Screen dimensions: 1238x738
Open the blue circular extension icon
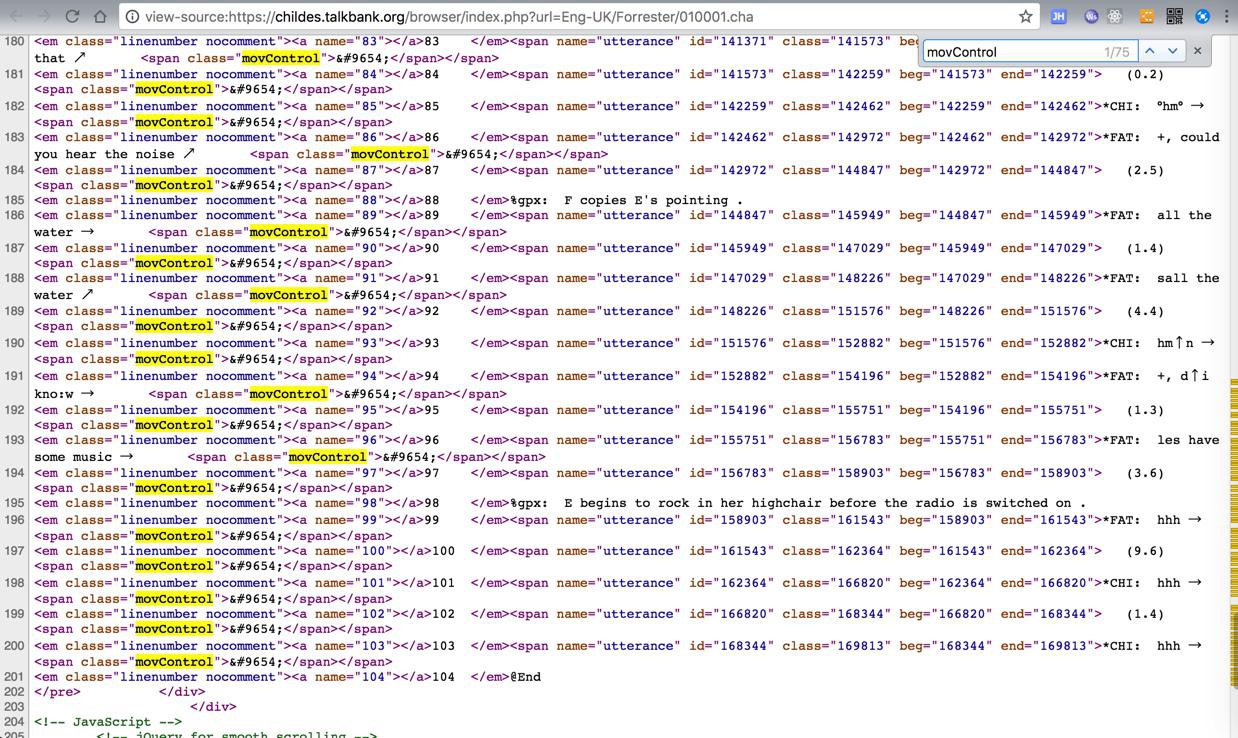(1203, 16)
